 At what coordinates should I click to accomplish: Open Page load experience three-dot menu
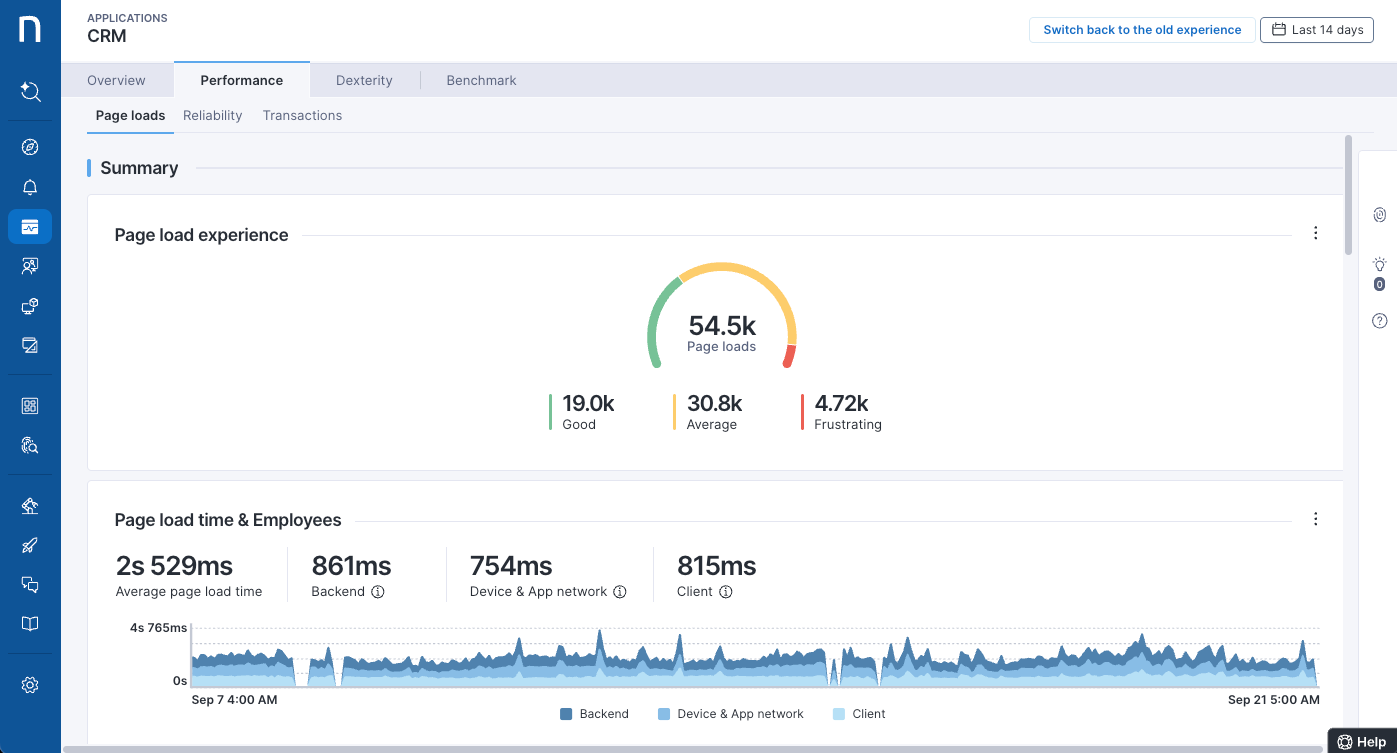tap(1315, 233)
